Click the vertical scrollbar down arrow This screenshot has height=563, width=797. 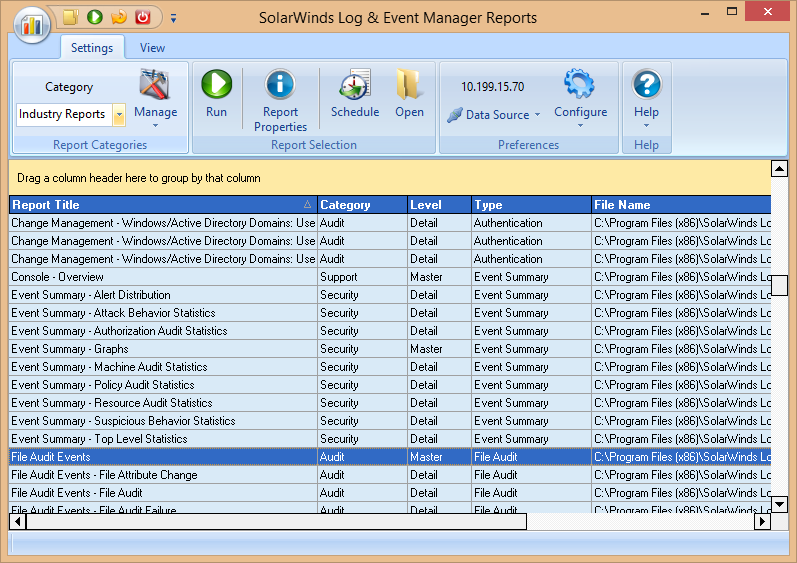click(x=779, y=504)
